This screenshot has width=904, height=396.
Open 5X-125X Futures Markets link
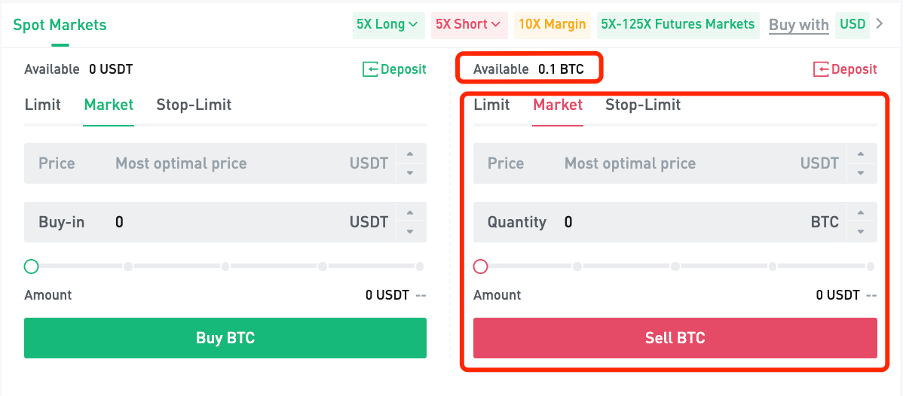pyautogui.click(x=678, y=25)
